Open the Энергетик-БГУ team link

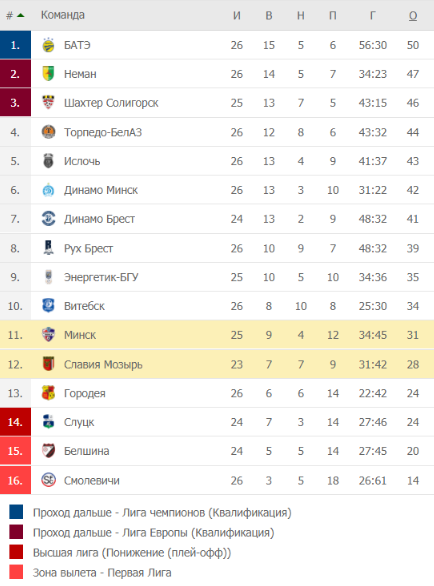tap(101, 277)
